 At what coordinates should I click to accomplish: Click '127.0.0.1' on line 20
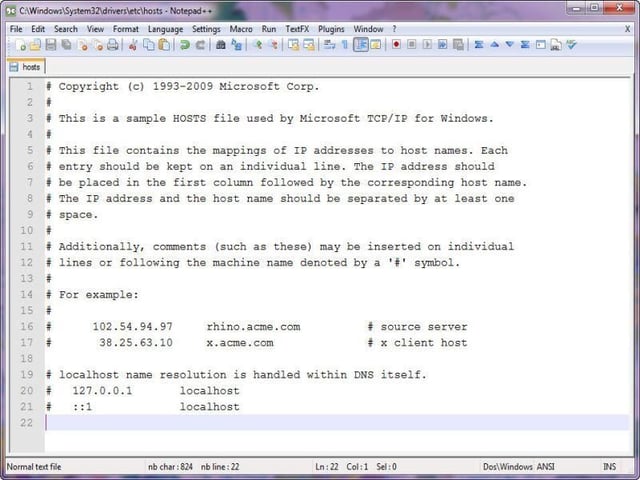tap(102, 391)
